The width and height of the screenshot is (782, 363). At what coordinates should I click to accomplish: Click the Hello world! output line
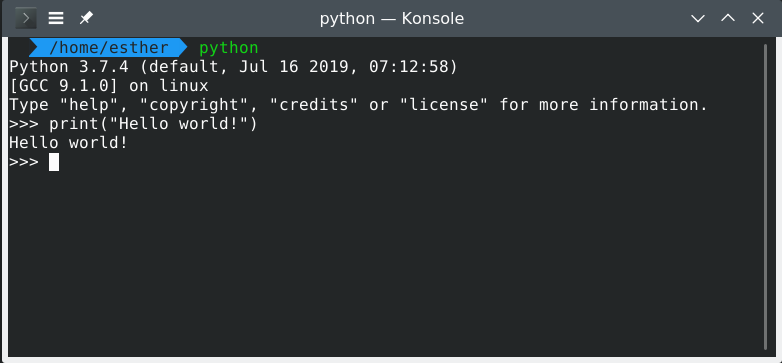click(x=68, y=143)
